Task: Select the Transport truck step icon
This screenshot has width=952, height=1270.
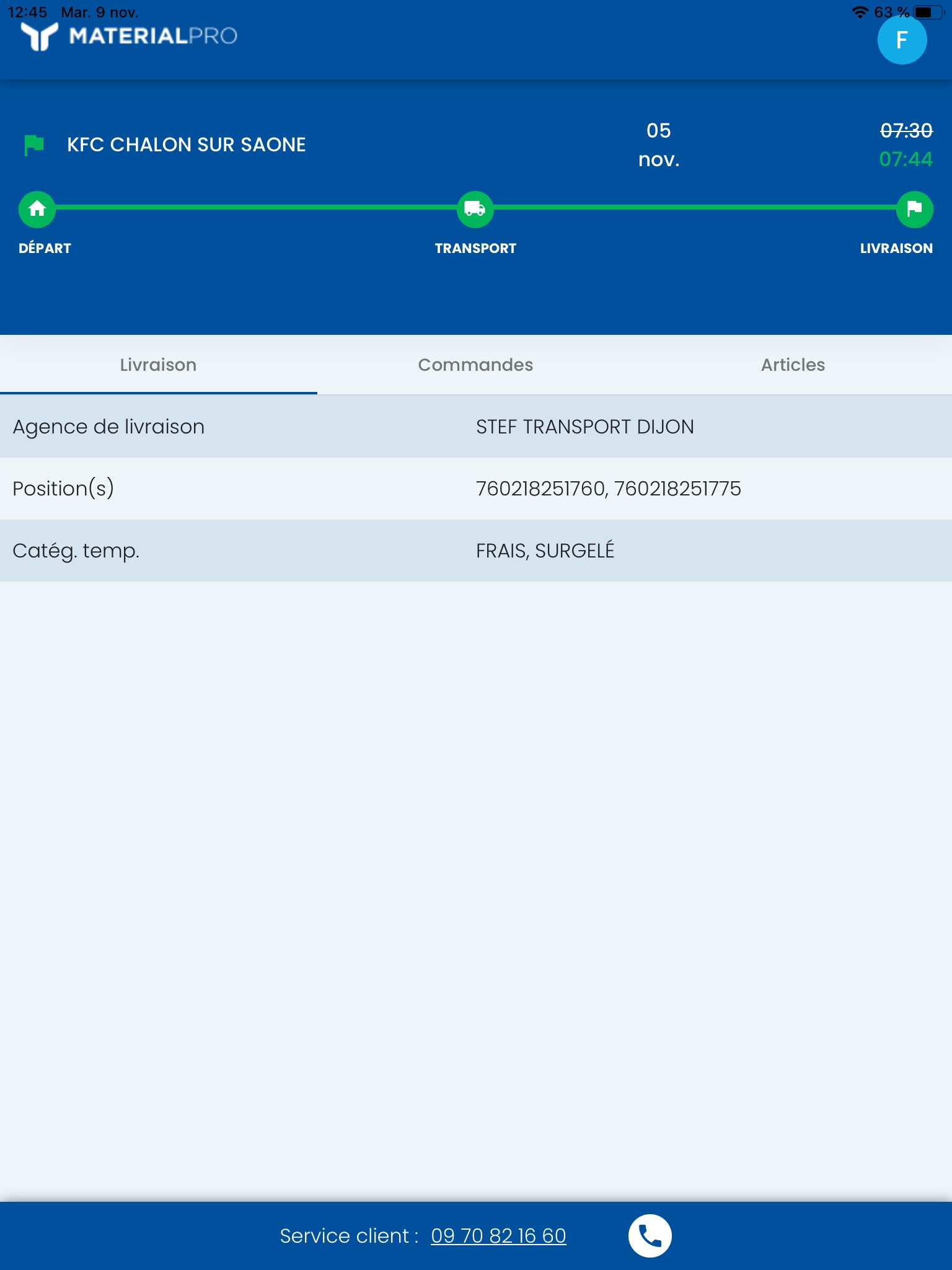Action: pos(475,209)
